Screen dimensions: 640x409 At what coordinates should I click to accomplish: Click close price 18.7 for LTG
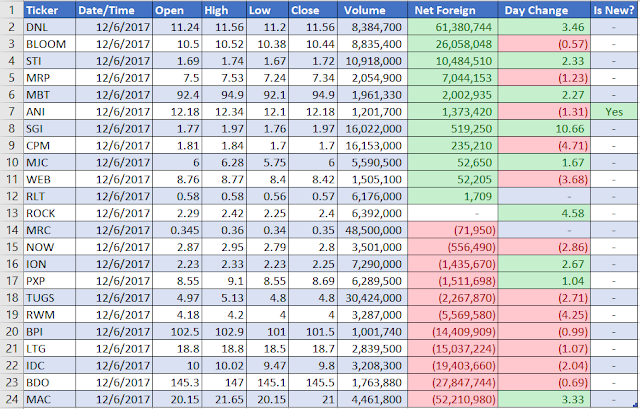pos(313,349)
